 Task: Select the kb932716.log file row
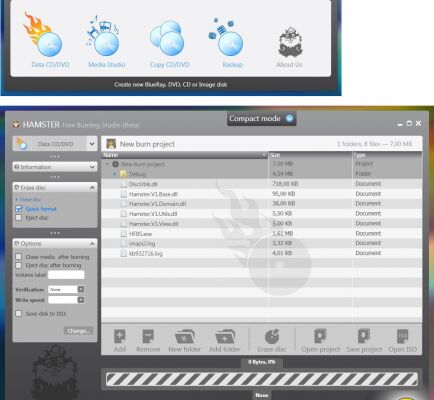coord(262,253)
